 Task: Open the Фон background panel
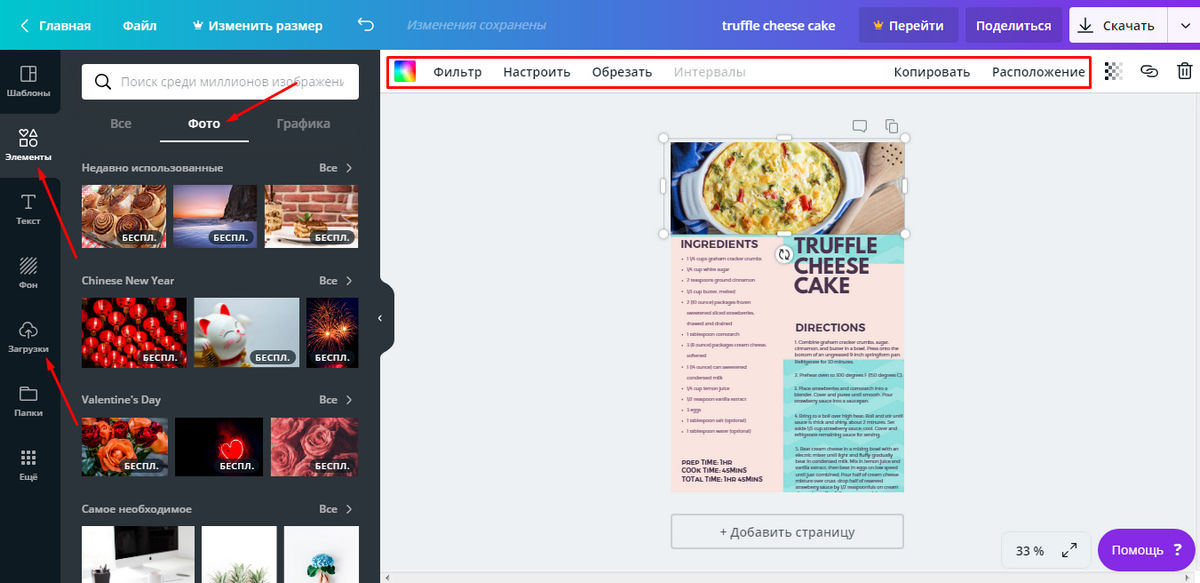(28, 272)
